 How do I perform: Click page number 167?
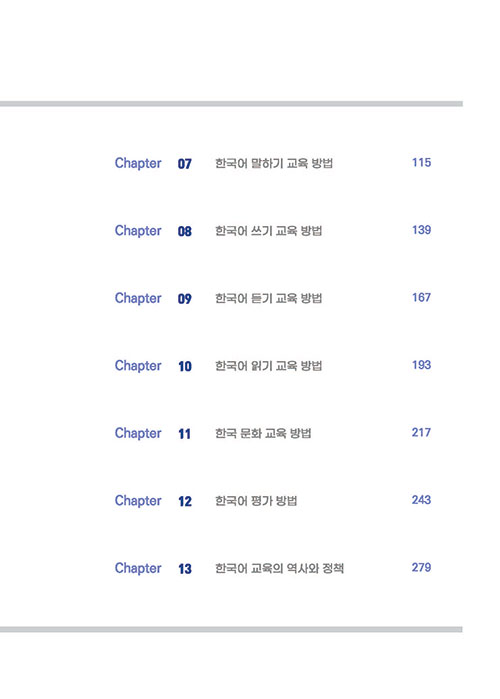tap(421, 297)
